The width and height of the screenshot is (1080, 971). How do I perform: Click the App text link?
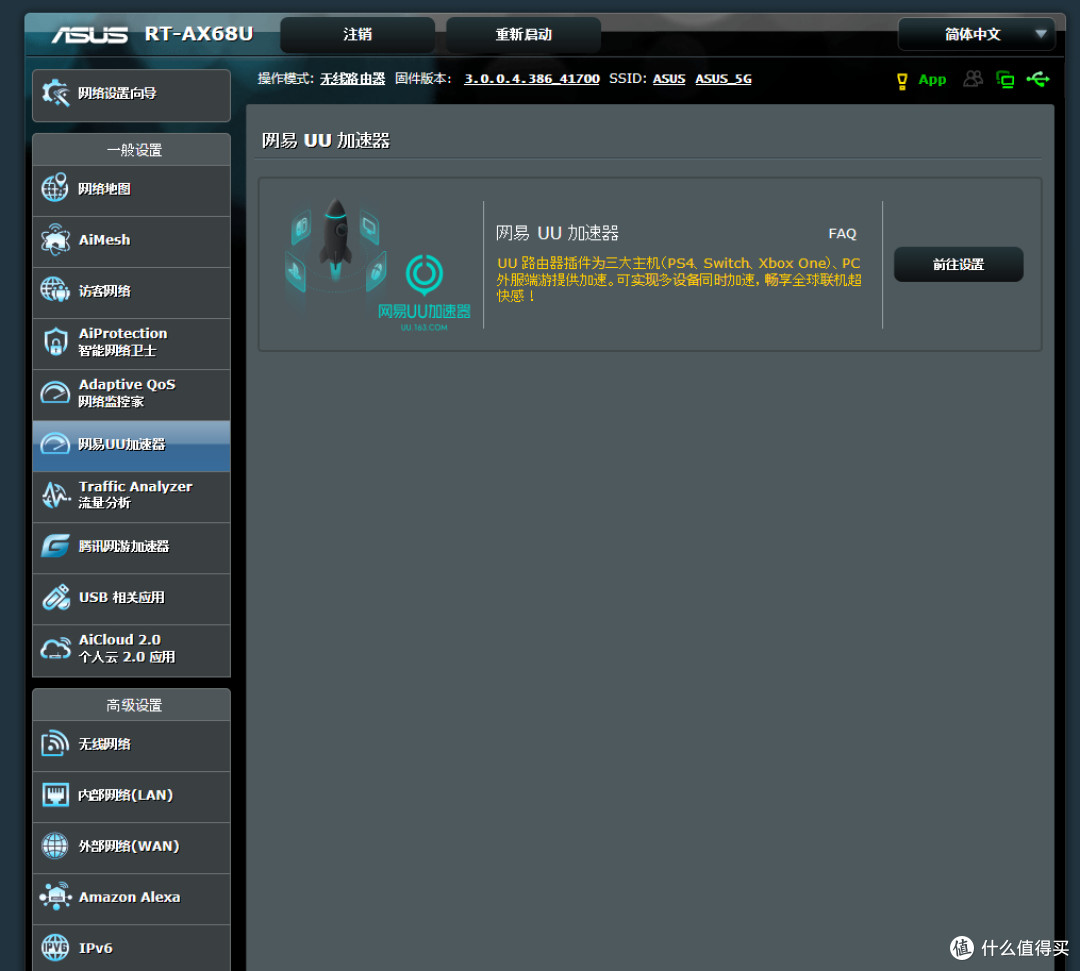[932, 80]
